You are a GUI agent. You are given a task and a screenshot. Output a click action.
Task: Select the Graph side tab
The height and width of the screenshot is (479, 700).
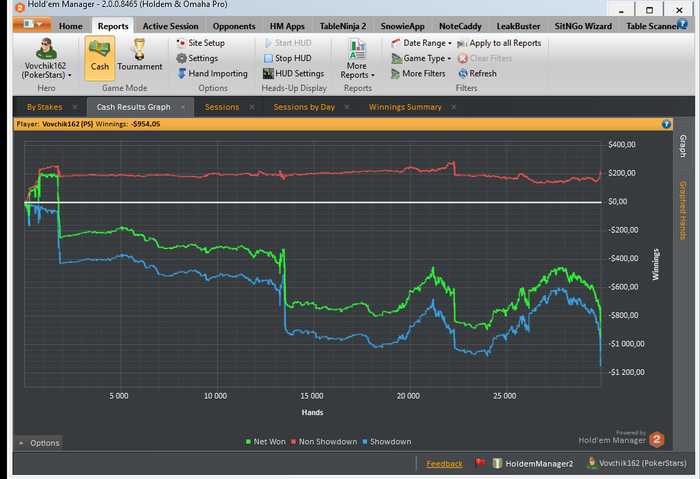click(683, 146)
